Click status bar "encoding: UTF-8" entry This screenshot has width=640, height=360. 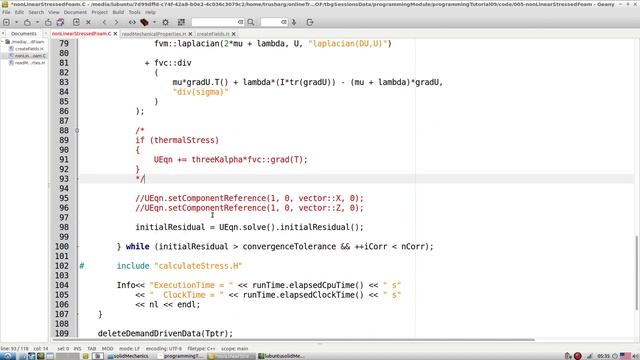[x=164, y=349]
